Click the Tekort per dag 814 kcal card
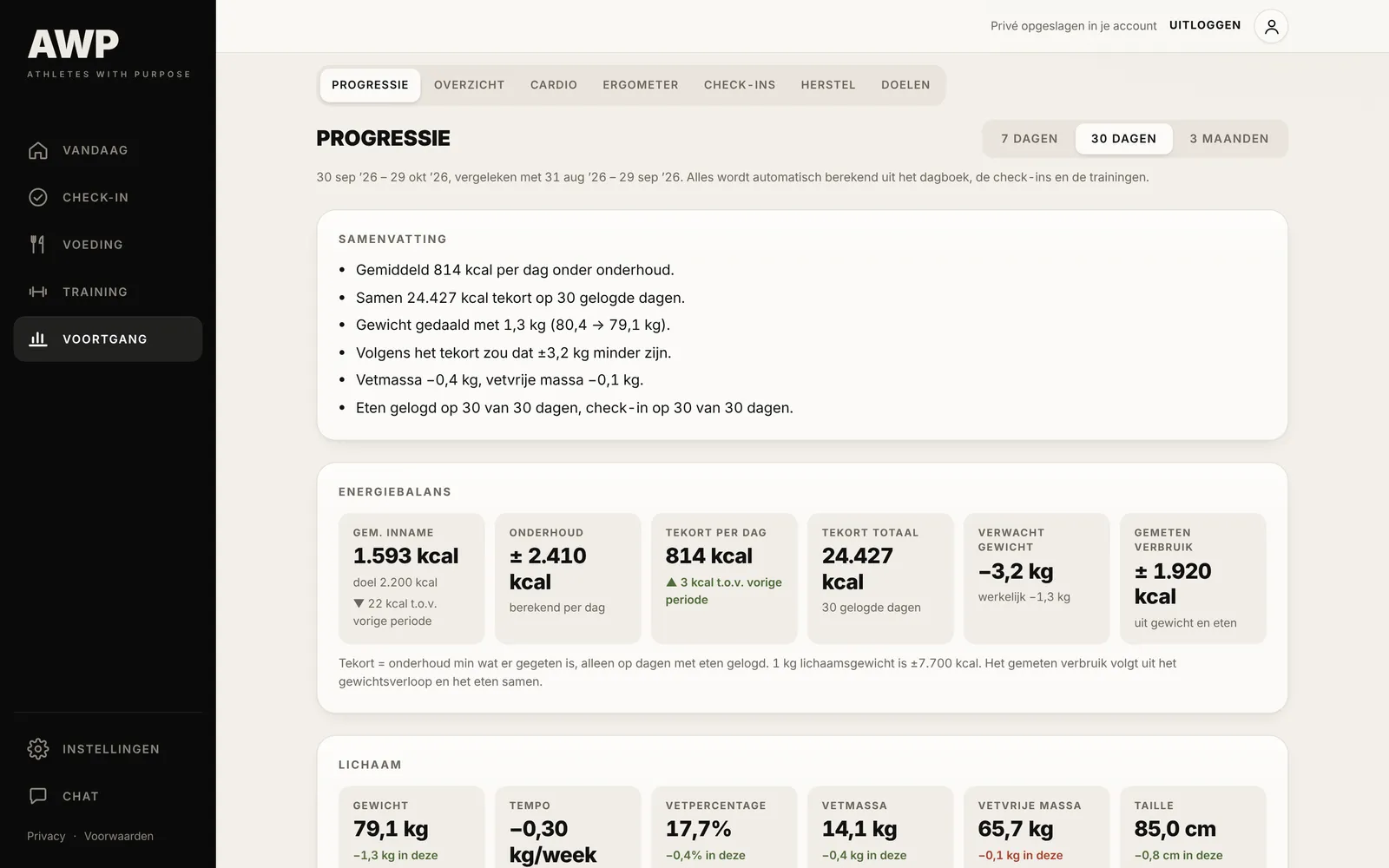Screen dimensions: 1389x868 (x=724, y=578)
